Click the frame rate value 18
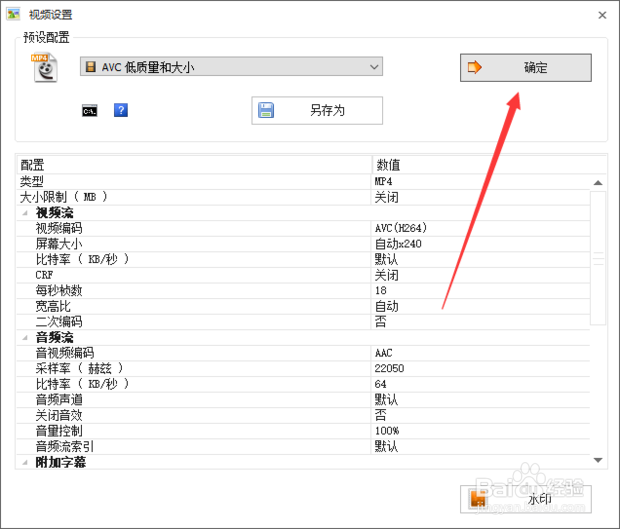Screen dimensions: 620x529 click(380, 291)
